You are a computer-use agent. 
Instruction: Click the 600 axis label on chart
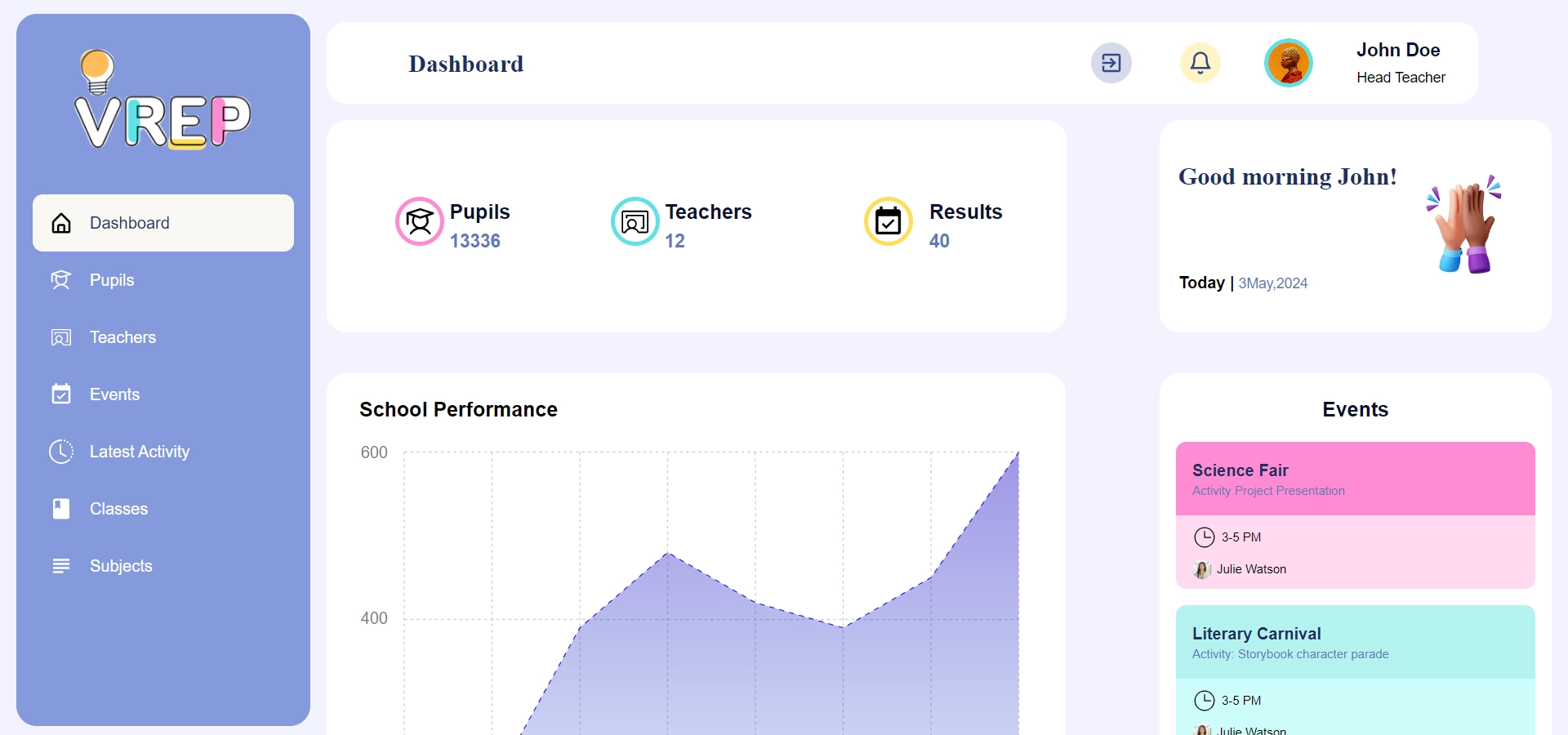pos(374,452)
